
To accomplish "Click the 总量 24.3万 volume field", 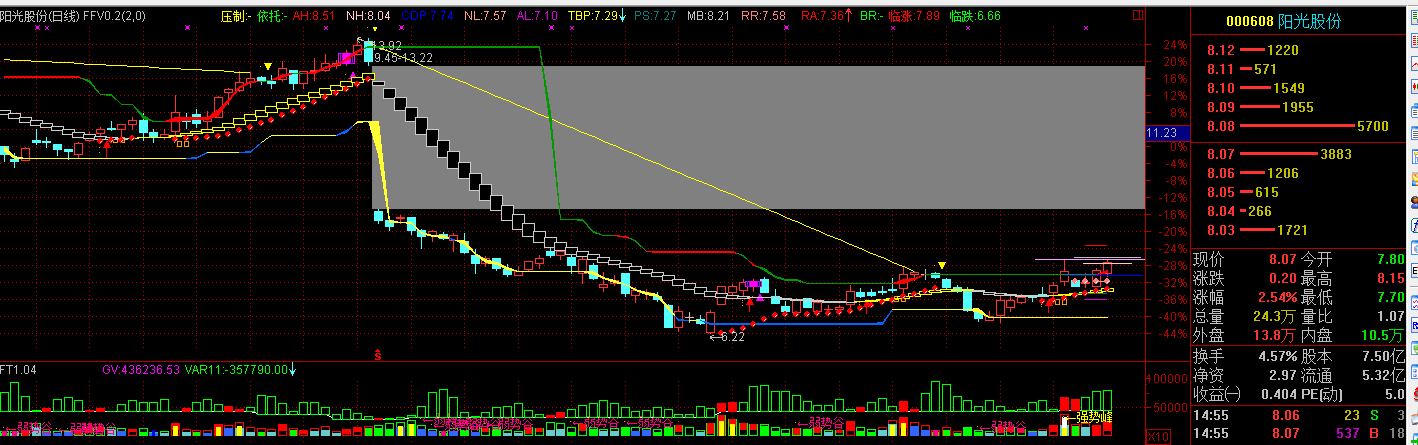I will pos(1245,317).
